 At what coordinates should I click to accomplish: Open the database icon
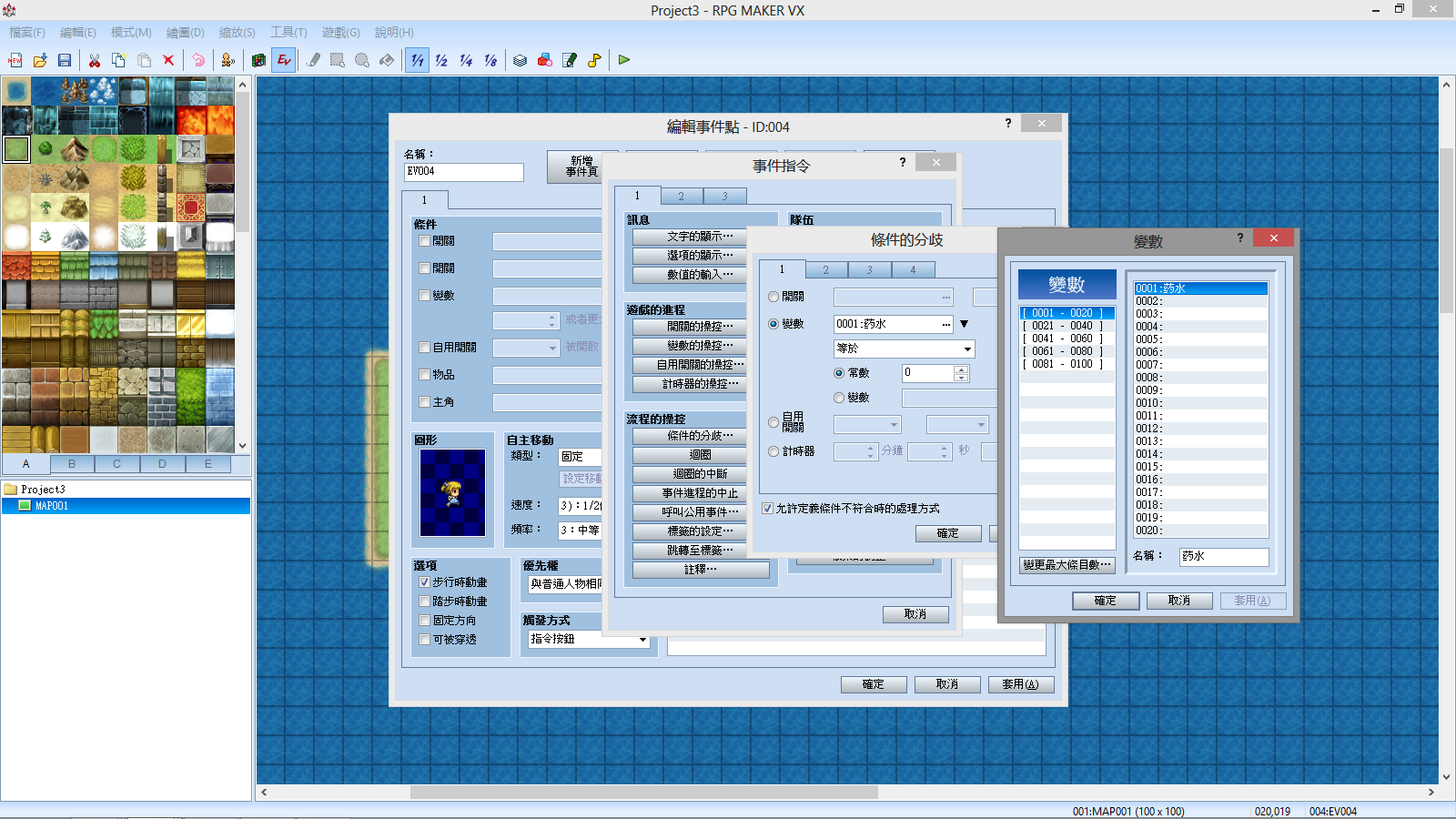(x=521, y=60)
